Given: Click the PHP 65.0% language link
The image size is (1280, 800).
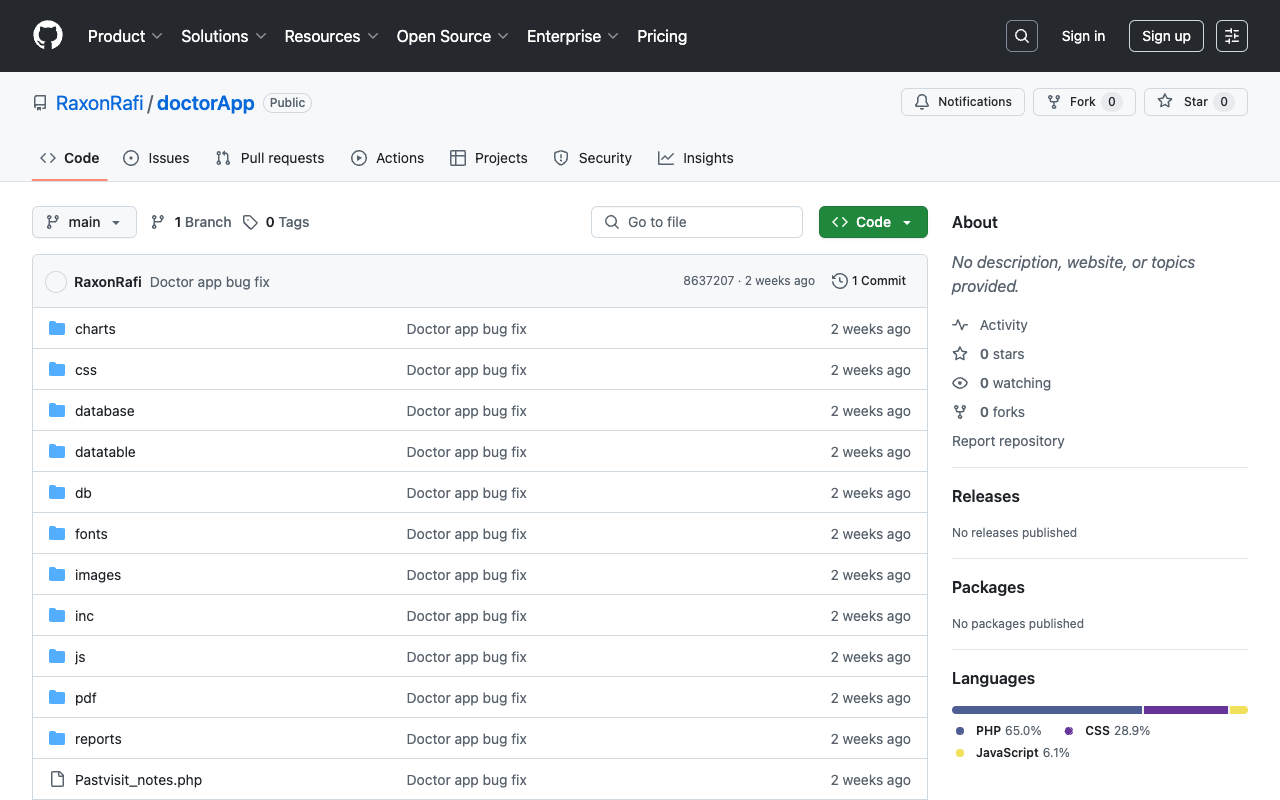Looking at the screenshot, I should [999, 731].
